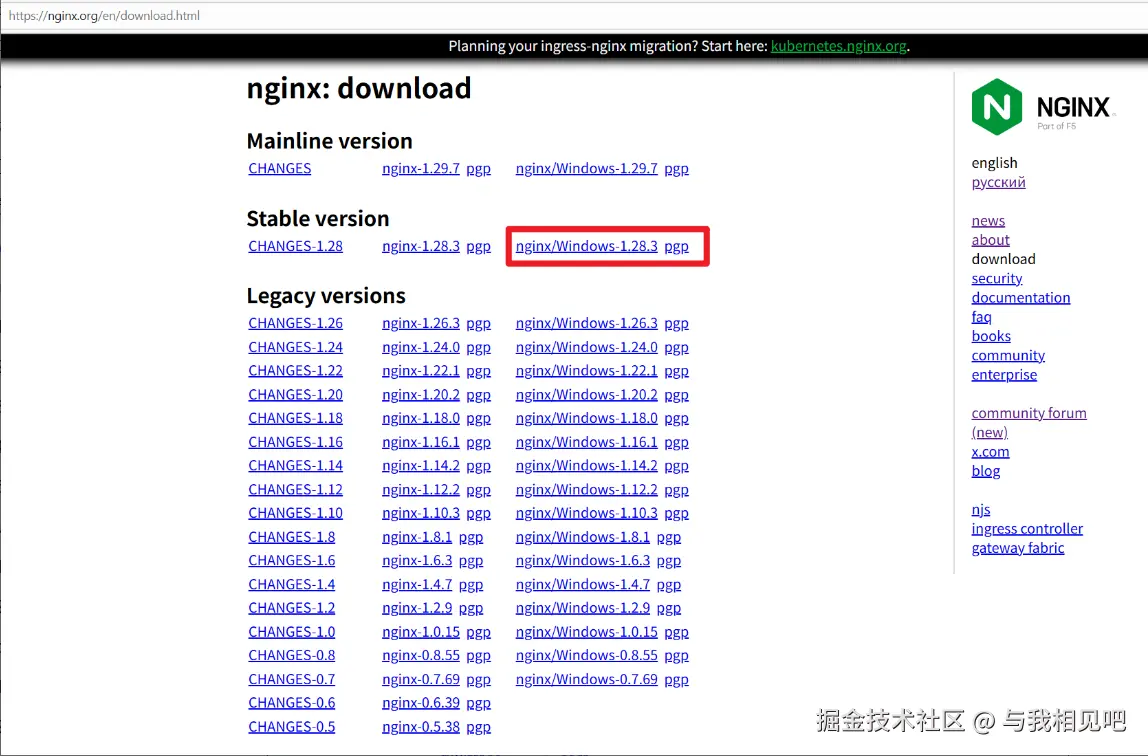The width and height of the screenshot is (1148, 756).
Task: Open CHANGES-1.28 stable changelog
Action: pos(295,246)
